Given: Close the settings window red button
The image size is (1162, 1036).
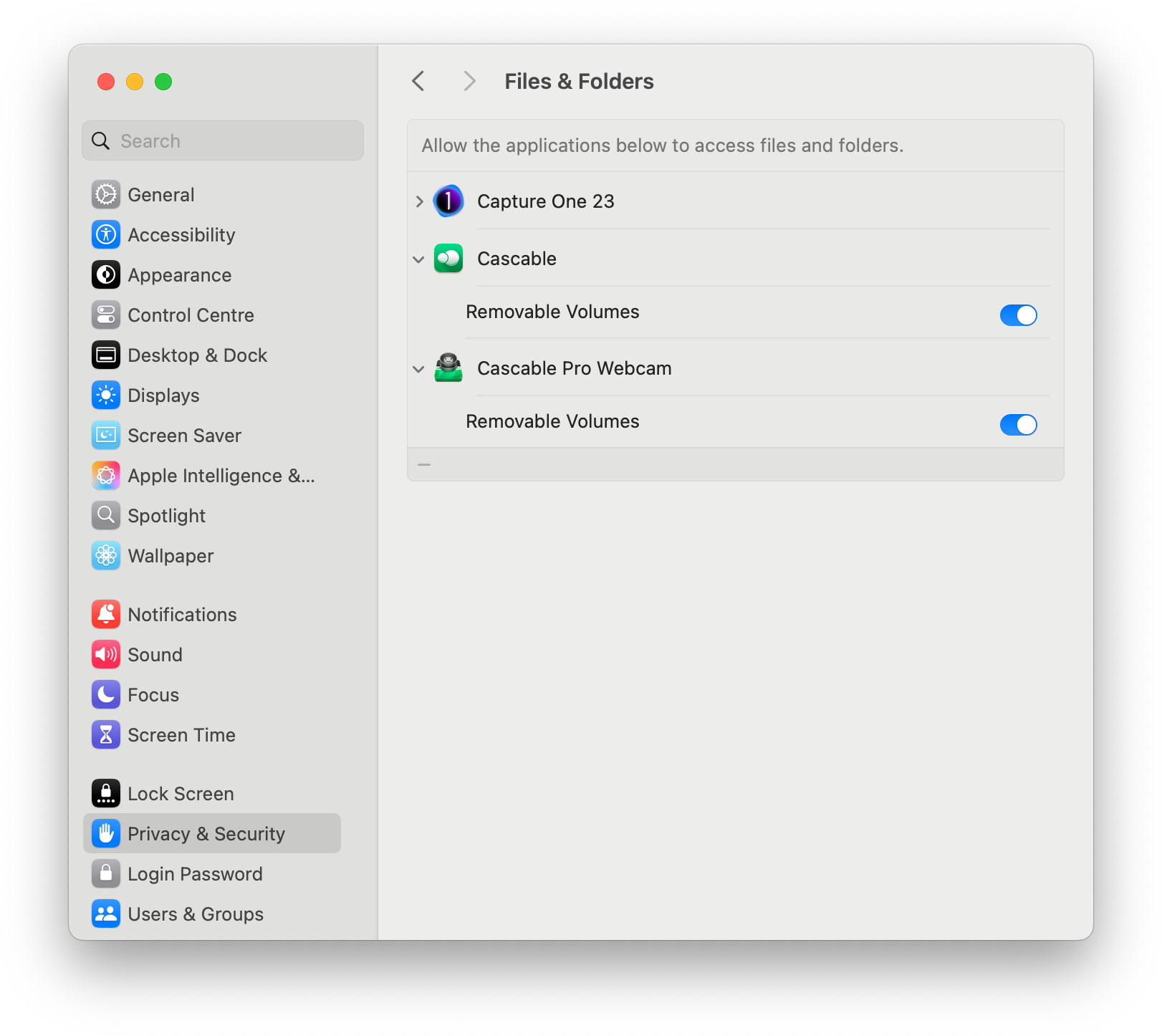Looking at the screenshot, I should (106, 82).
